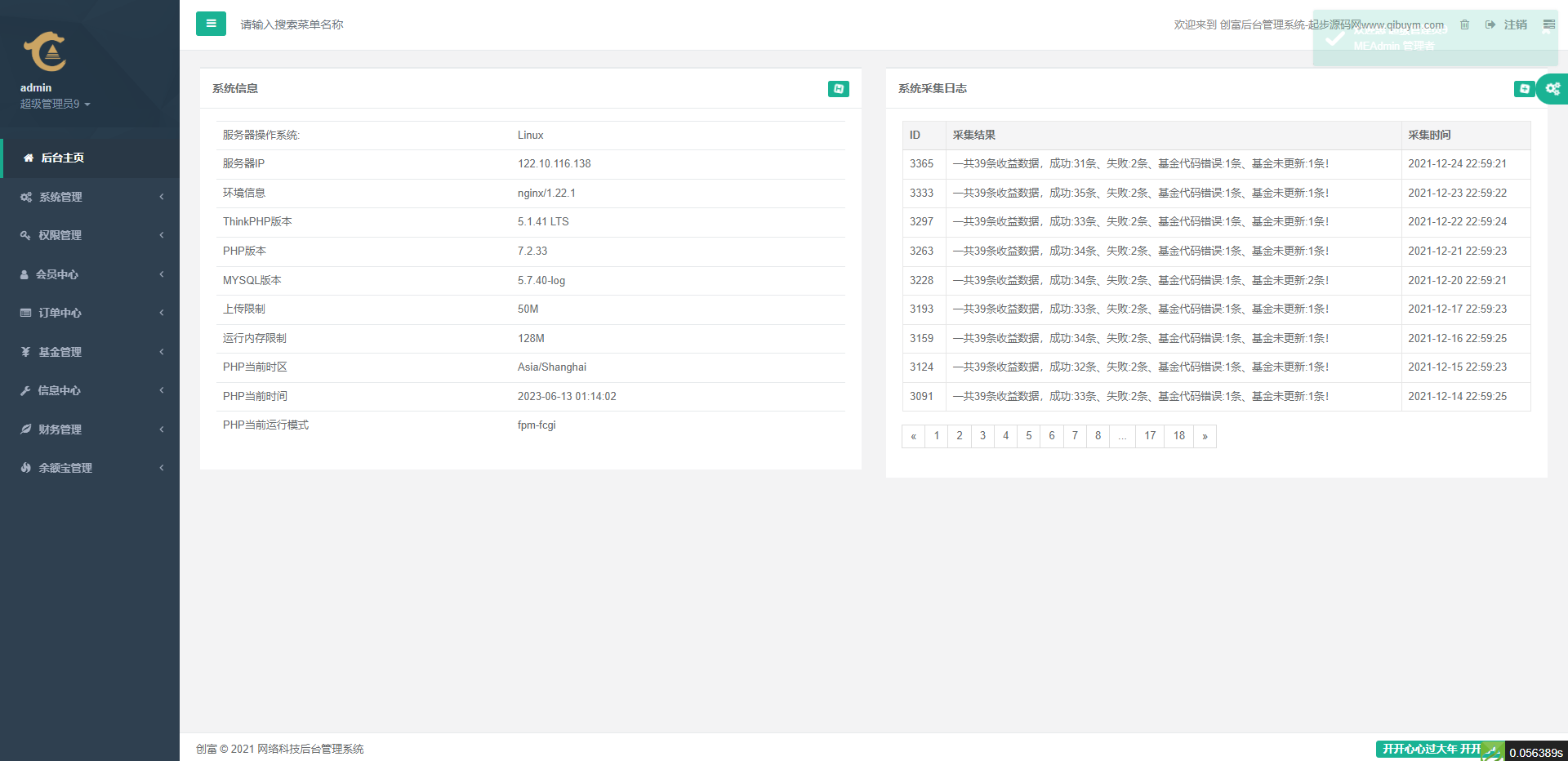The image size is (1568, 761).
Task: Expand the 信息中心 submenu chevron
Action: click(x=162, y=390)
